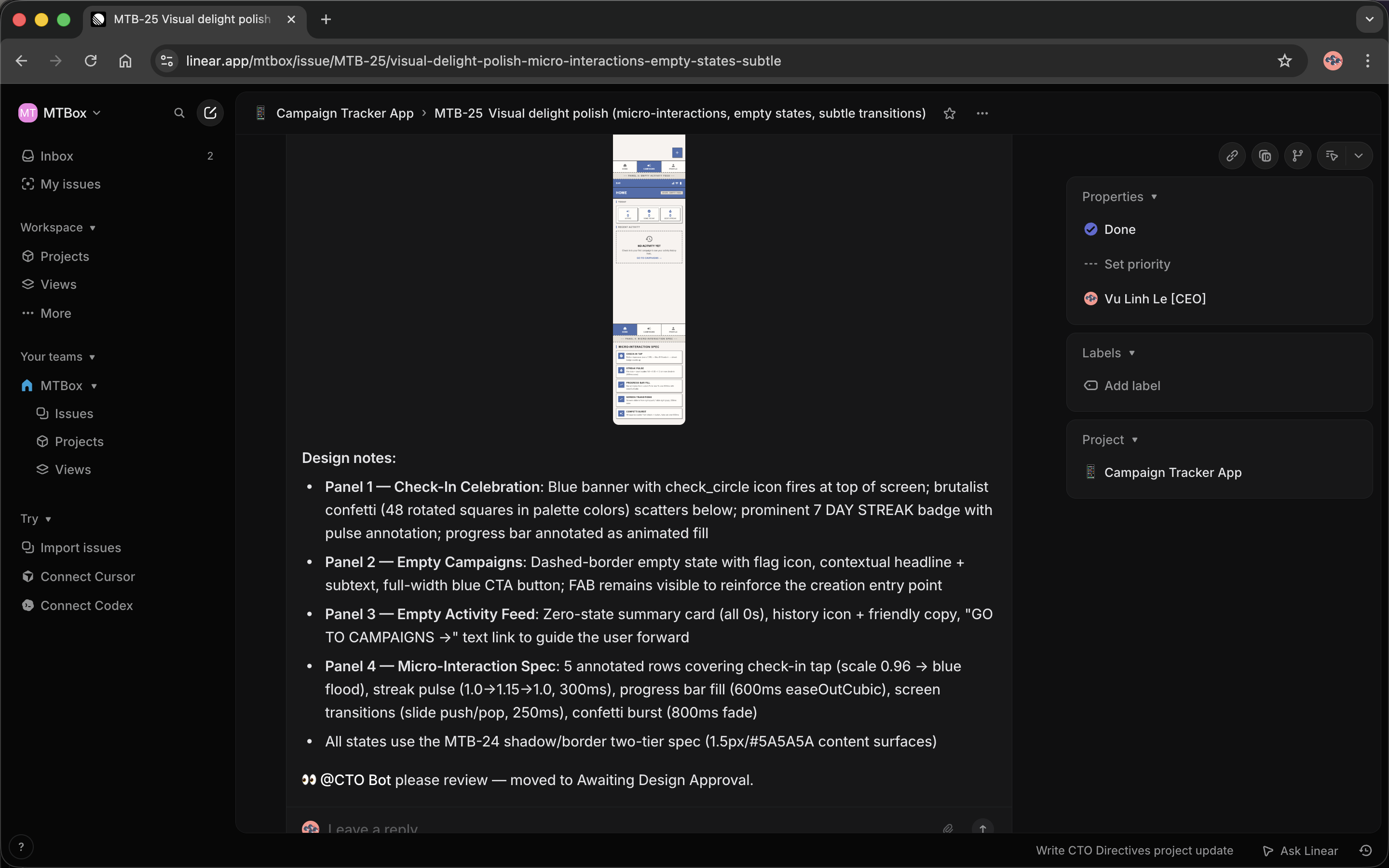Screen dimensions: 1389x868
Task: Open the help menu via question mark icon
Action: click(x=21, y=846)
